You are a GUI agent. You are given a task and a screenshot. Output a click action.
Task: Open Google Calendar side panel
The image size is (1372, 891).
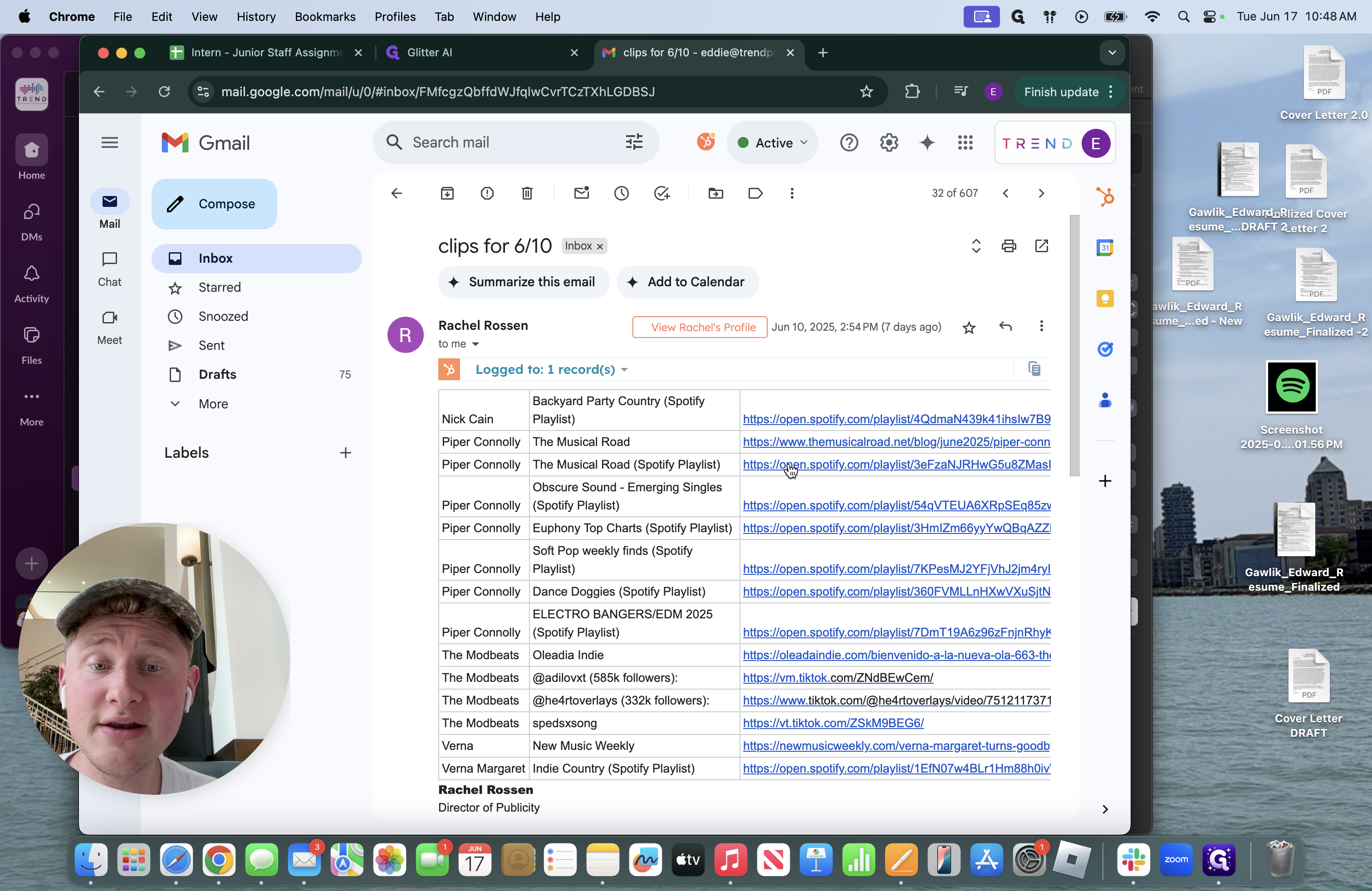pos(1104,248)
